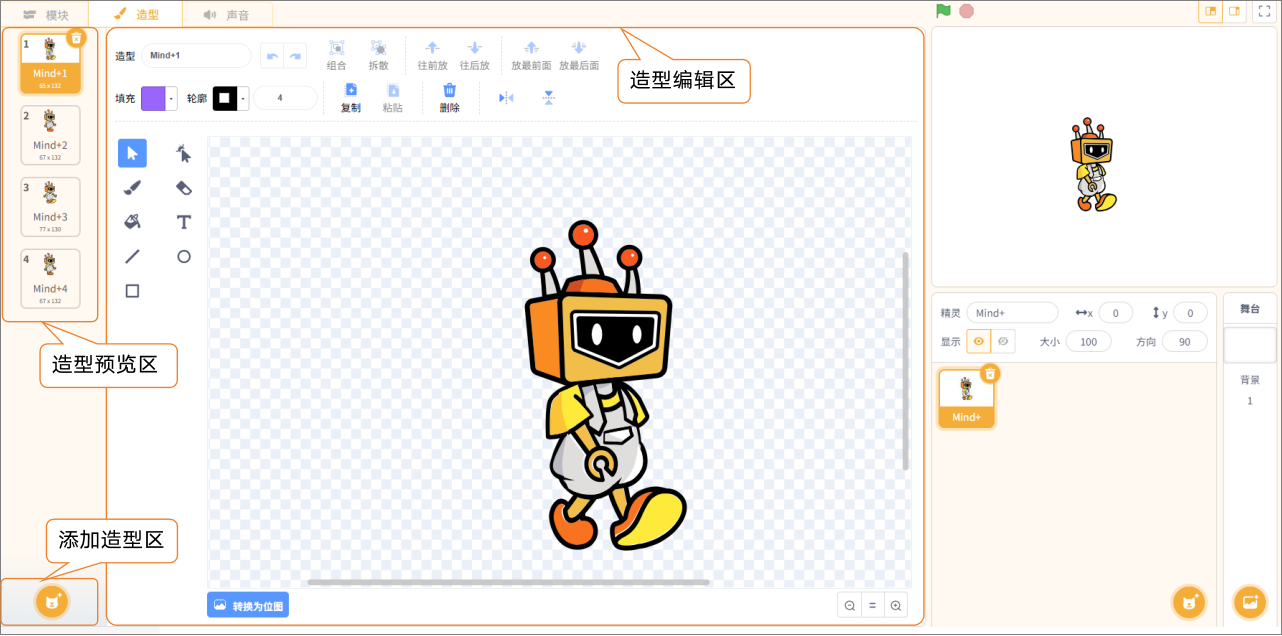1282x636 pixels.
Task: Click the purple fill color swatch
Action: (x=153, y=98)
